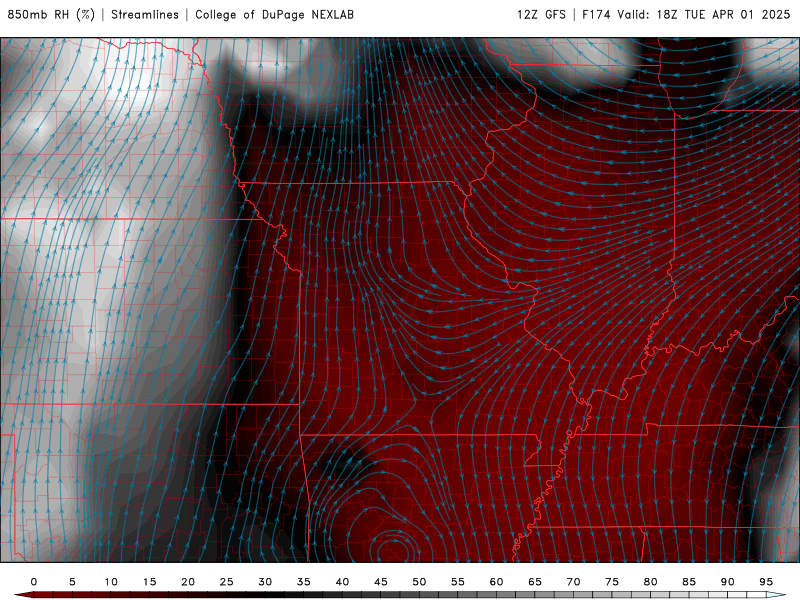
Task: Select the "12Z GFS" model run label
Action: [x=541, y=15]
